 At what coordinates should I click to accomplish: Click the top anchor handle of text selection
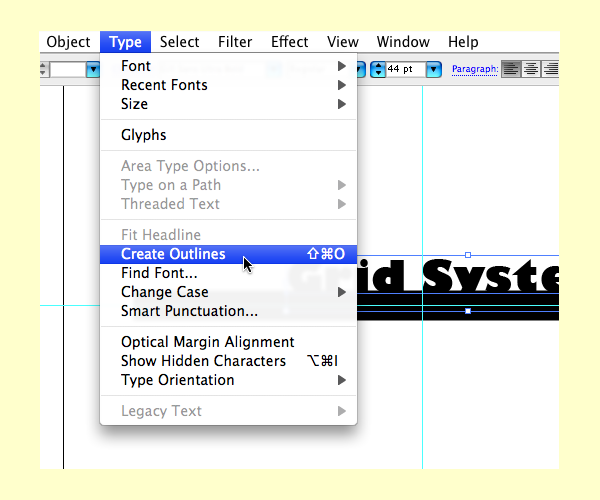(468, 255)
